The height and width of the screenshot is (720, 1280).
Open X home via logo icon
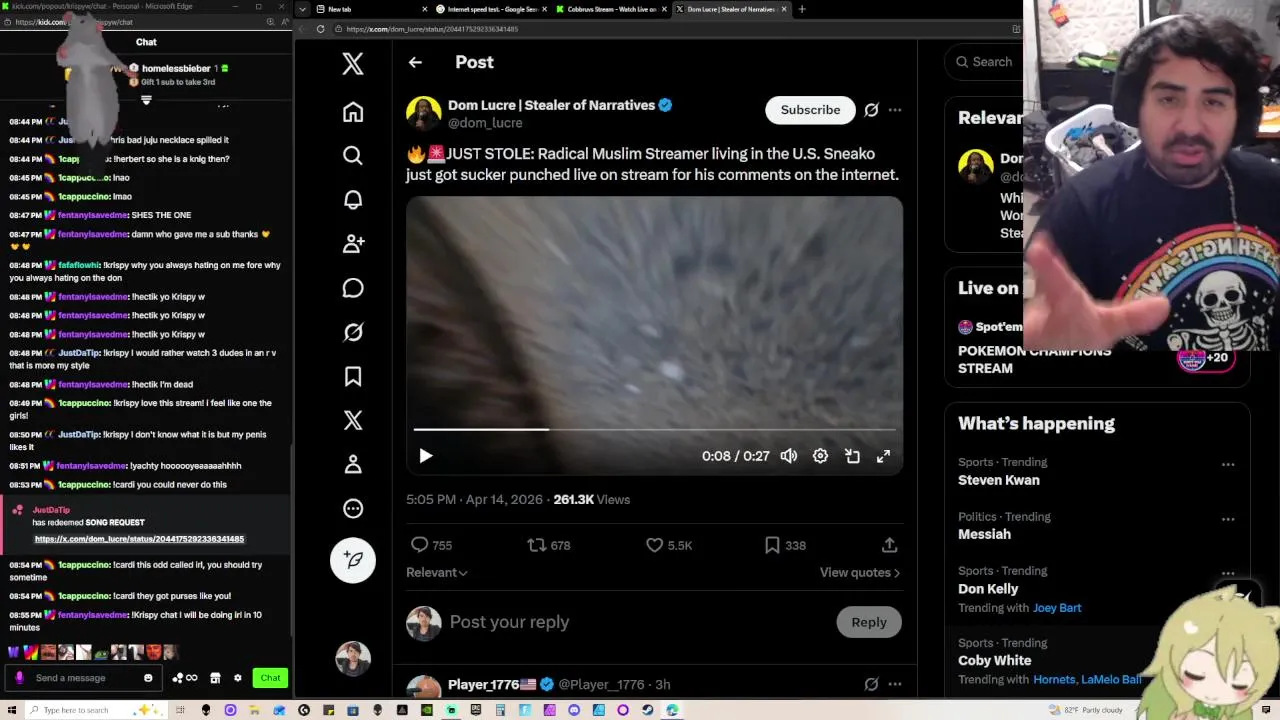[353, 64]
